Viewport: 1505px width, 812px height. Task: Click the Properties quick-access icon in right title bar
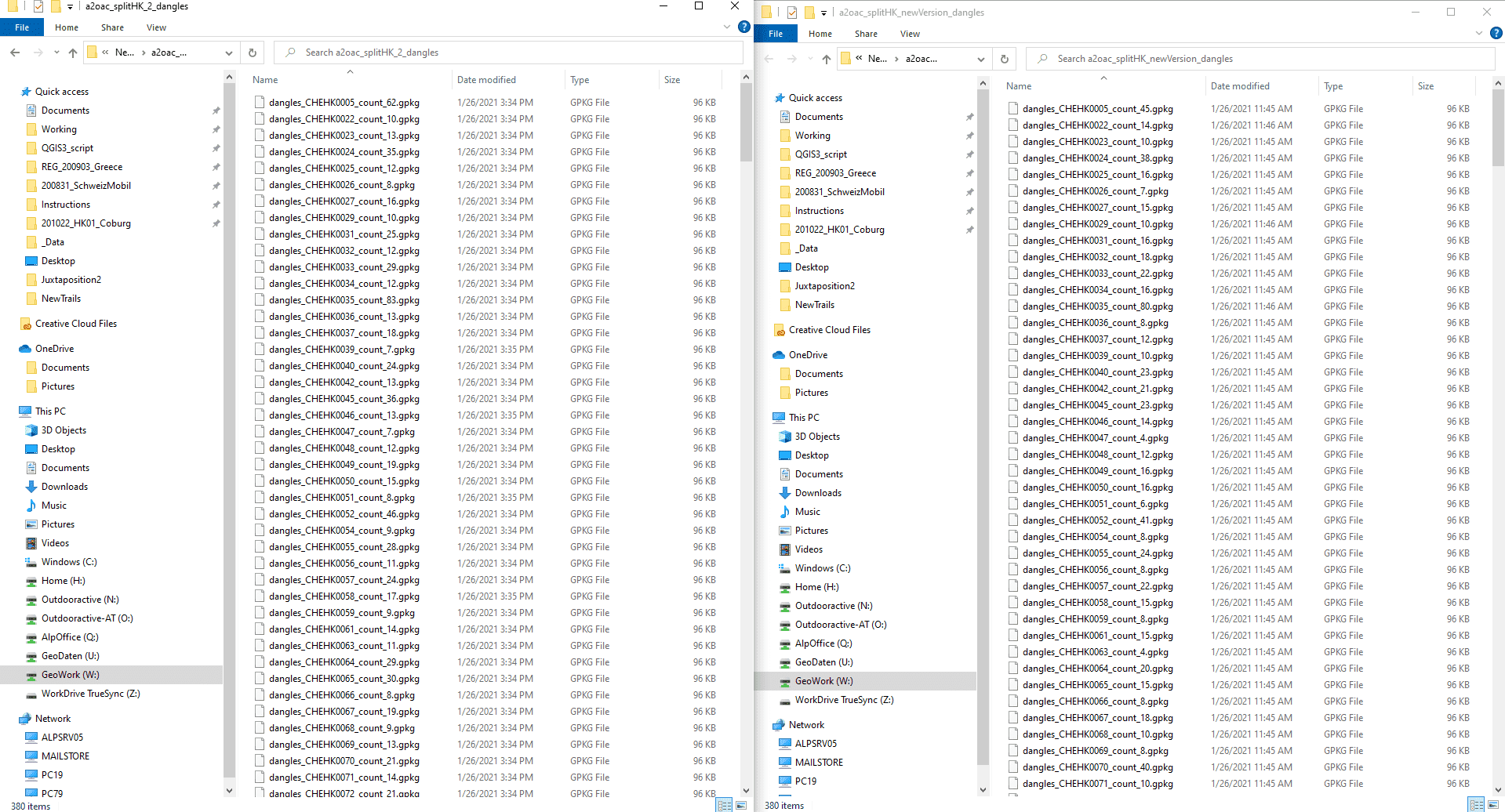click(791, 13)
